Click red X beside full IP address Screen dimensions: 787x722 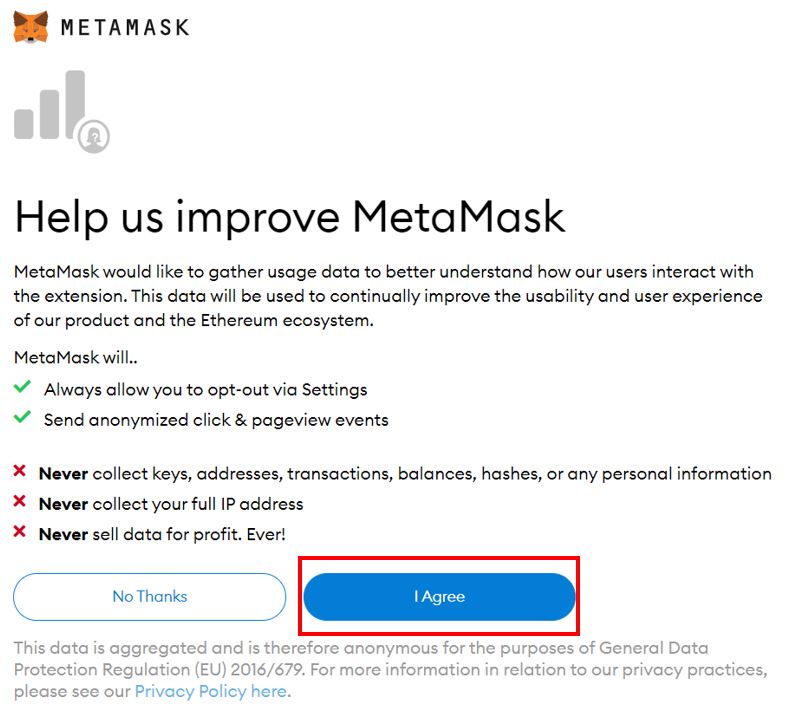coord(20,503)
